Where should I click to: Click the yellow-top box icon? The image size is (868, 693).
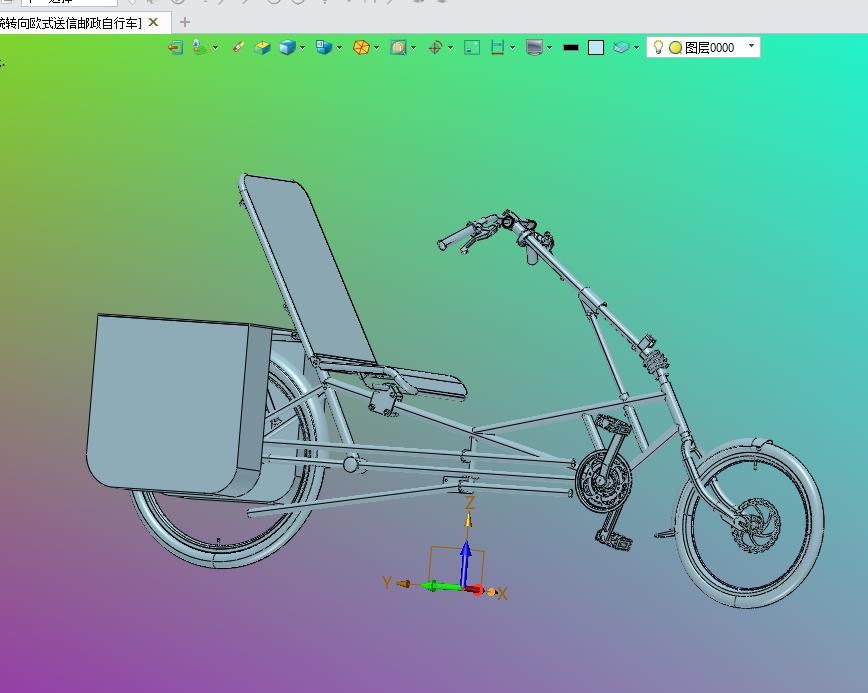[x=262, y=48]
